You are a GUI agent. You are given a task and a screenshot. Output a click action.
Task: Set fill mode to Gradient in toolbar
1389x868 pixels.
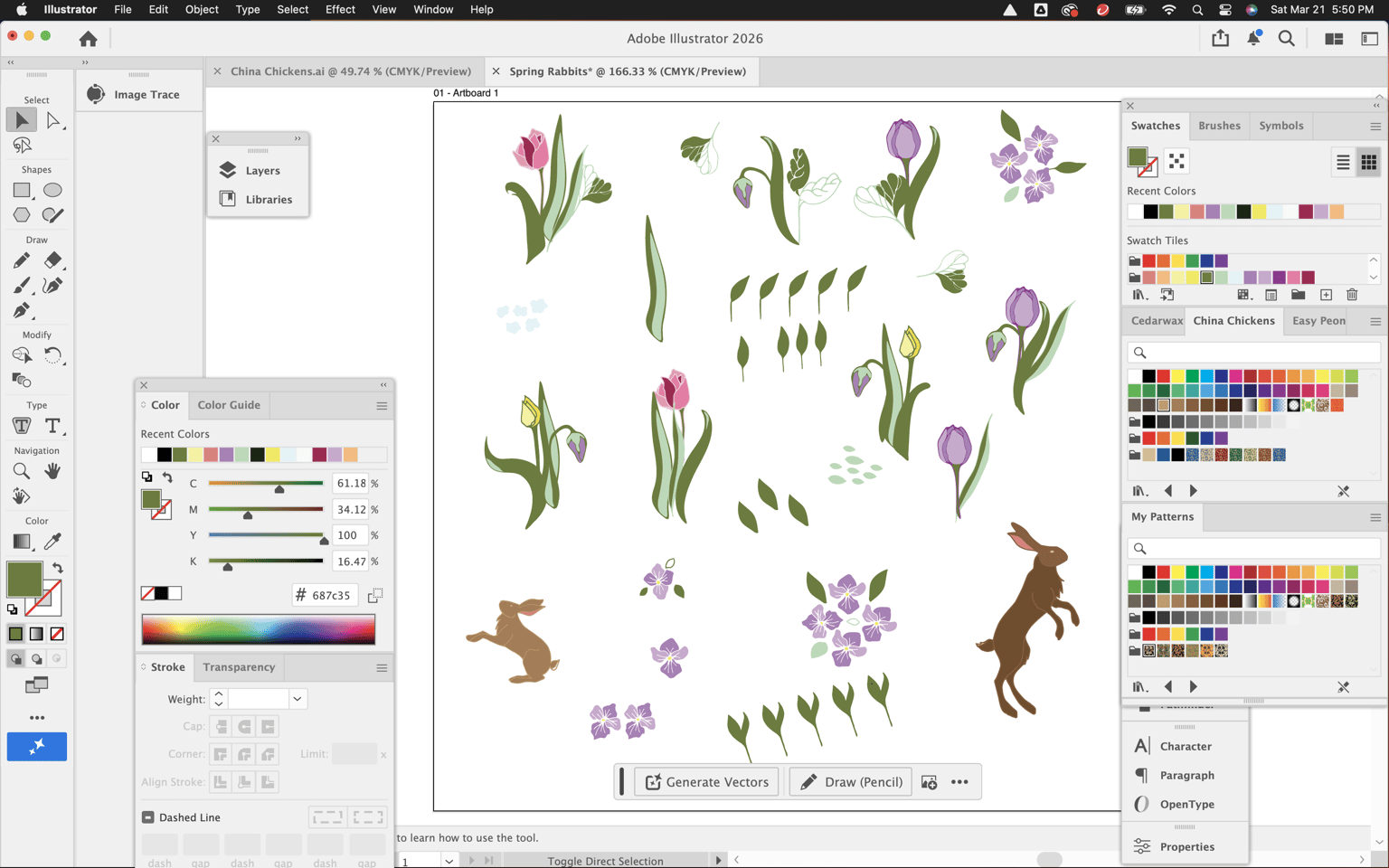click(36, 634)
